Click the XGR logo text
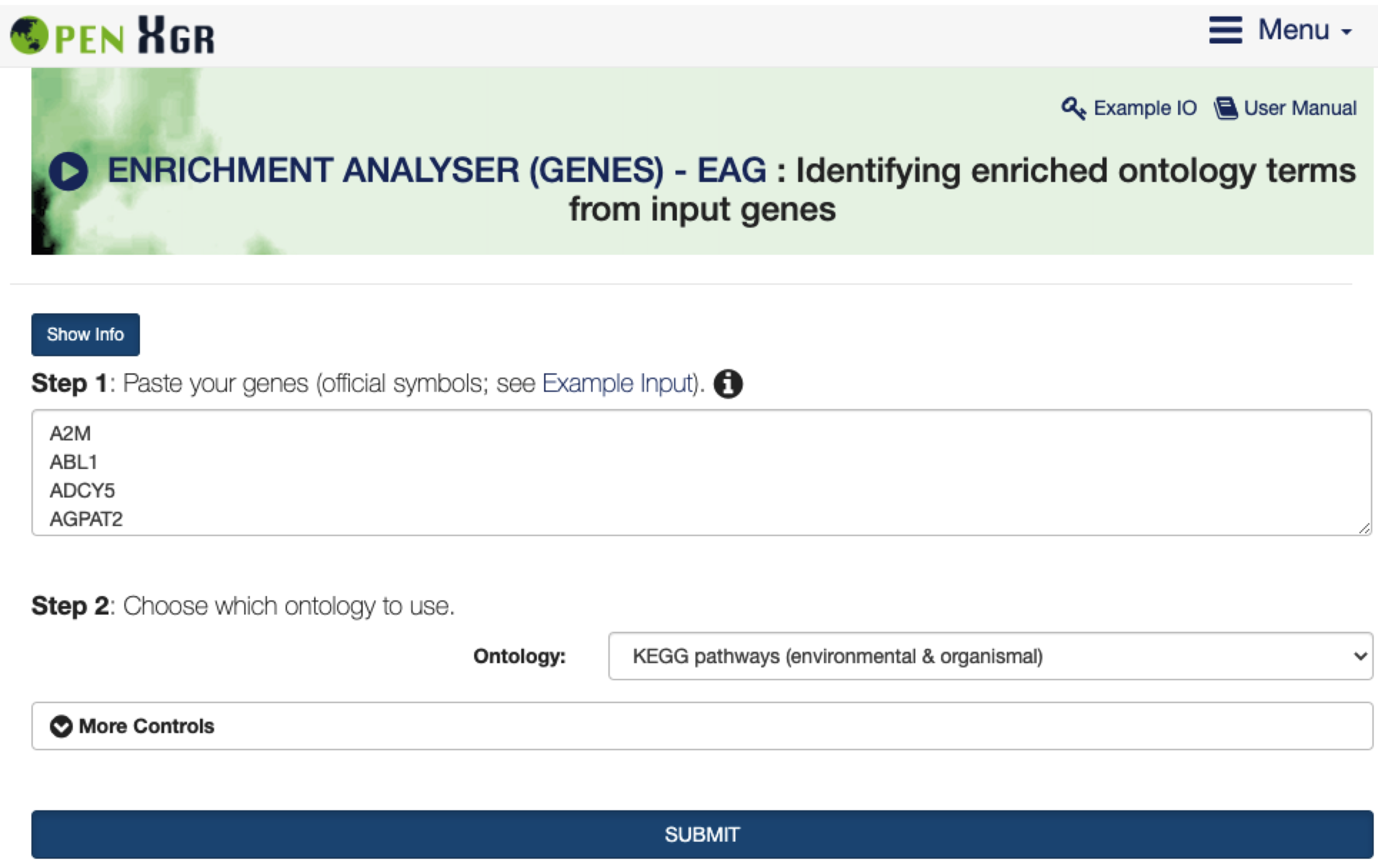 [176, 35]
